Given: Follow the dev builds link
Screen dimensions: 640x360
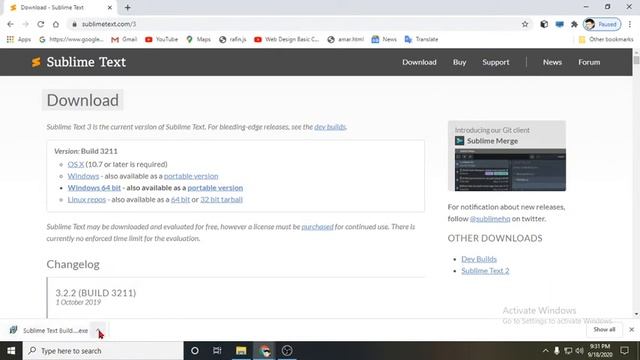Looking at the screenshot, I should pyautogui.click(x=330, y=127).
